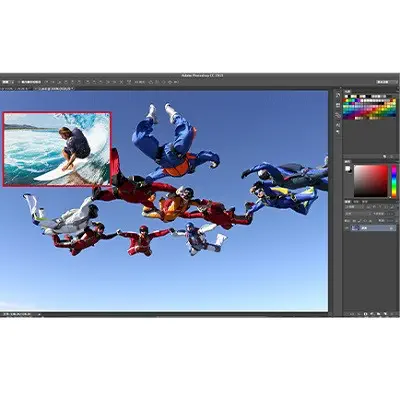Hide the Background layer with its eye icon
Image resolution: width=400 pixels, height=400 pixels.
click(x=347, y=228)
